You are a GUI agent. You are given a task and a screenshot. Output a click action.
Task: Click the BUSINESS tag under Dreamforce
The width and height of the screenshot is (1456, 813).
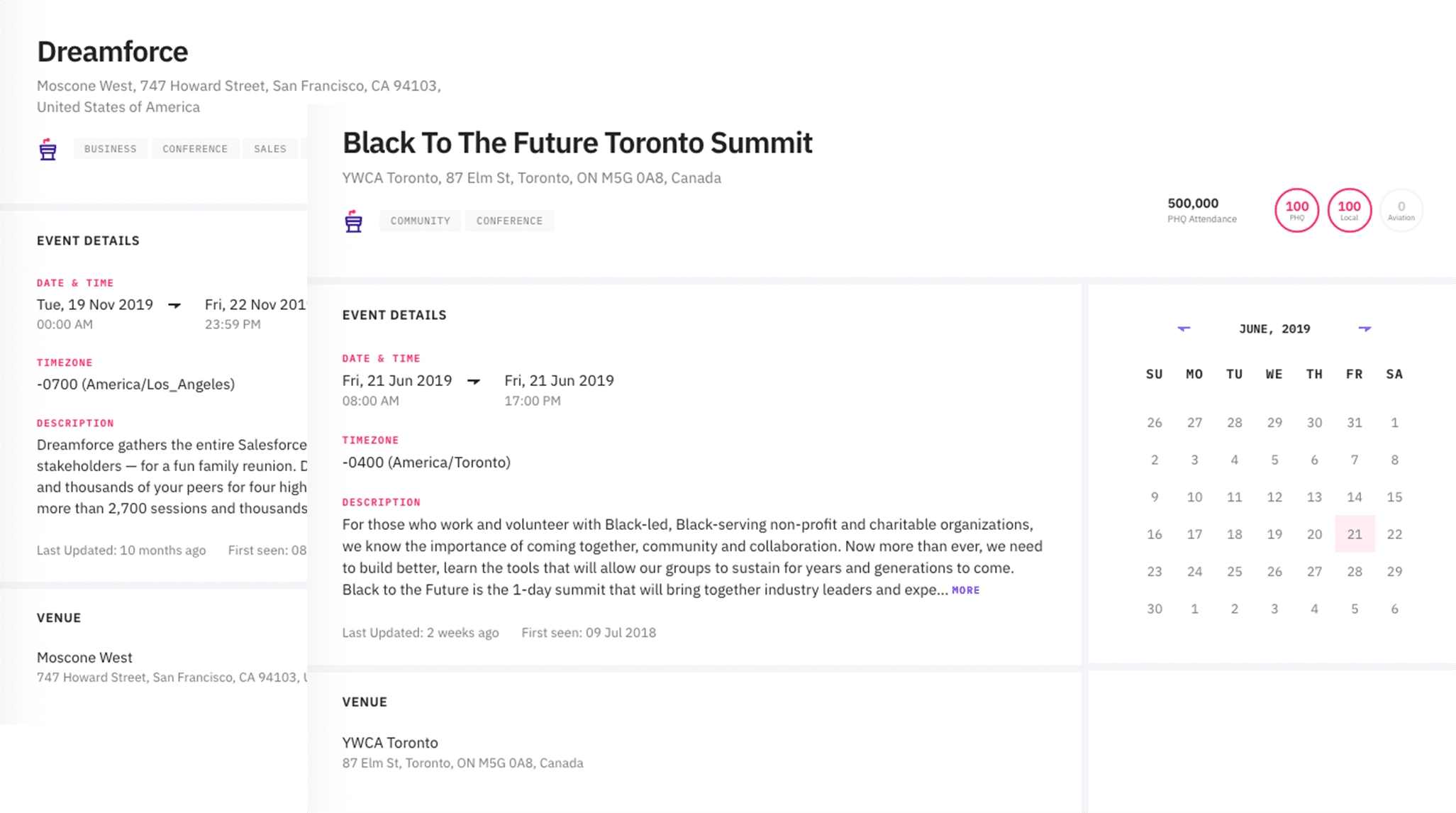pos(110,149)
